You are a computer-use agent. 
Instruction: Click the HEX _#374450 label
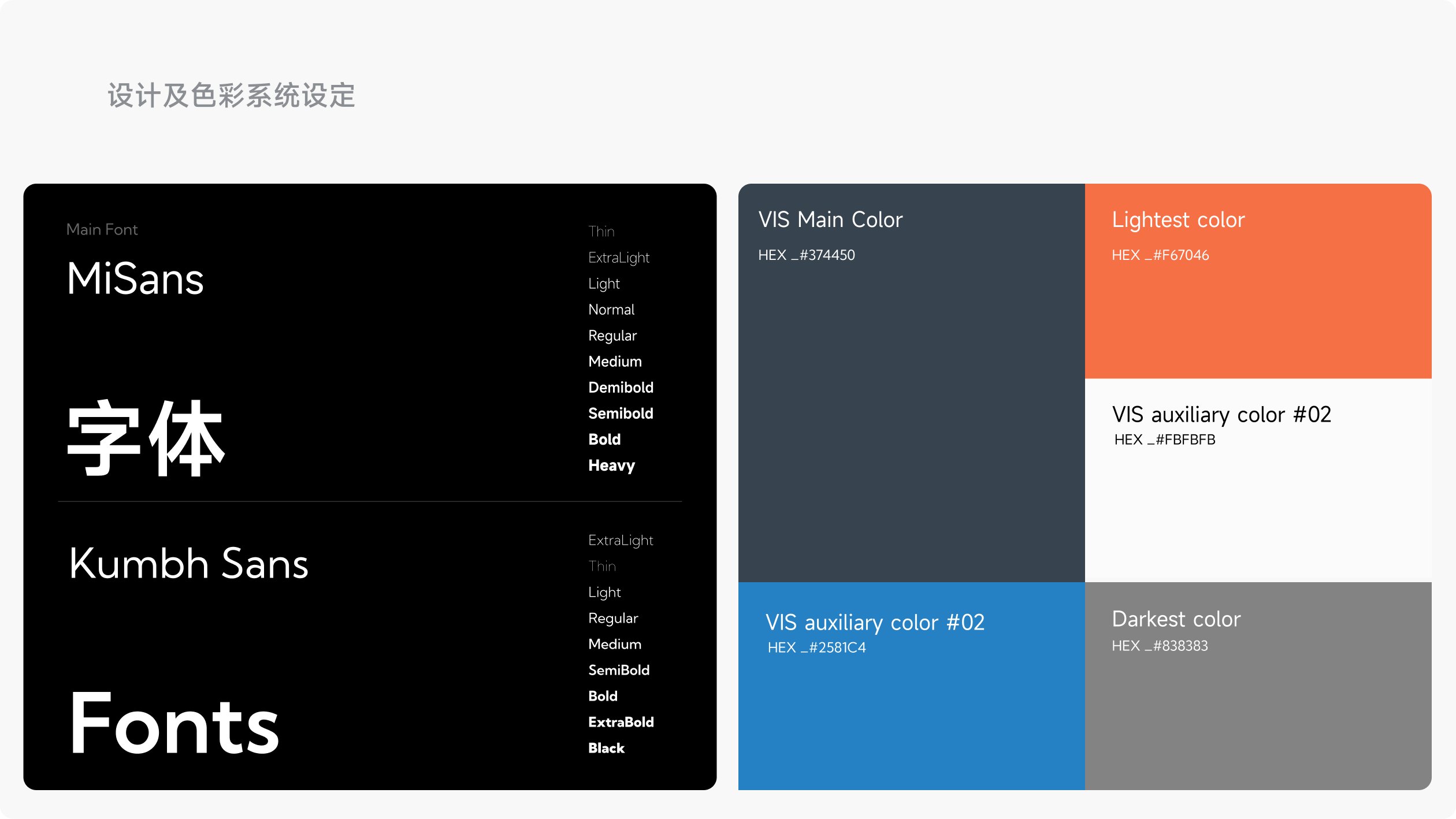pos(806,255)
